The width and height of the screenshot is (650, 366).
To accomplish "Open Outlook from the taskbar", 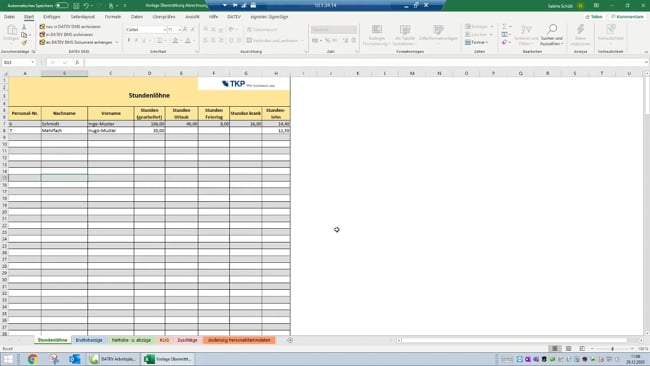I will 75,359.
